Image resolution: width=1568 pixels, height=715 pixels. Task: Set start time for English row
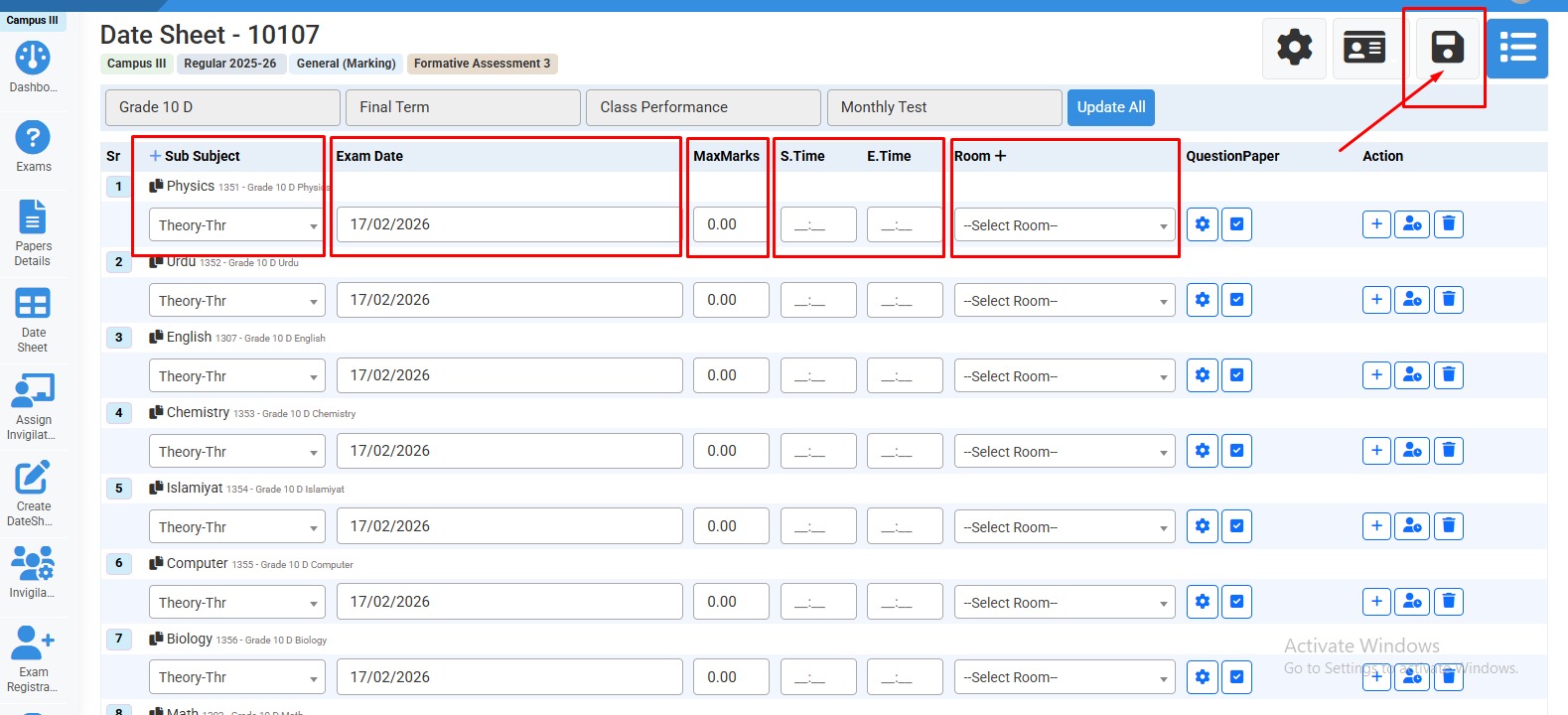818,375
